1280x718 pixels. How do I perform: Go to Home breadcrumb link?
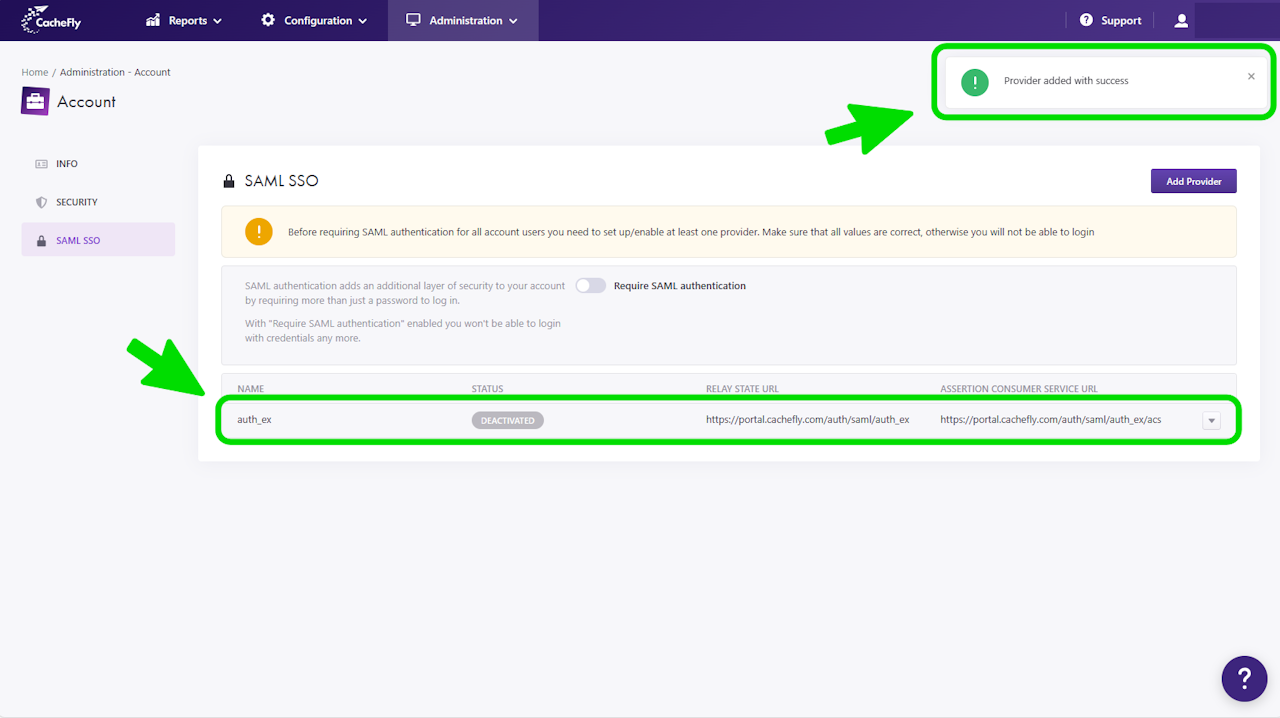[x=35, y=73]
